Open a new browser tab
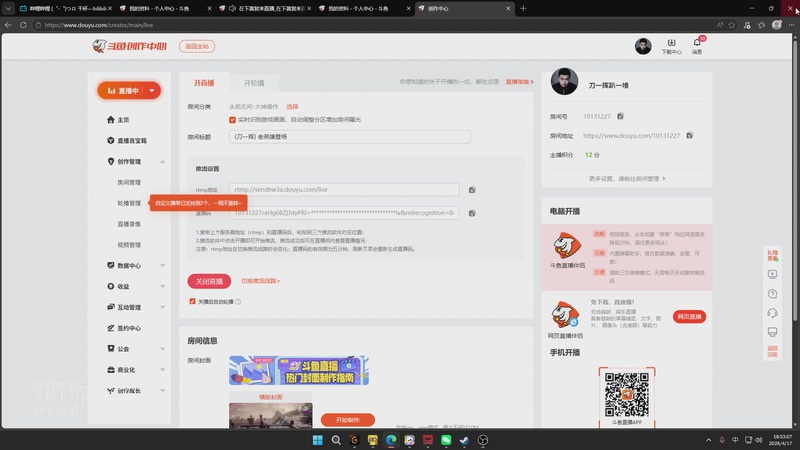 click(523, 8)
